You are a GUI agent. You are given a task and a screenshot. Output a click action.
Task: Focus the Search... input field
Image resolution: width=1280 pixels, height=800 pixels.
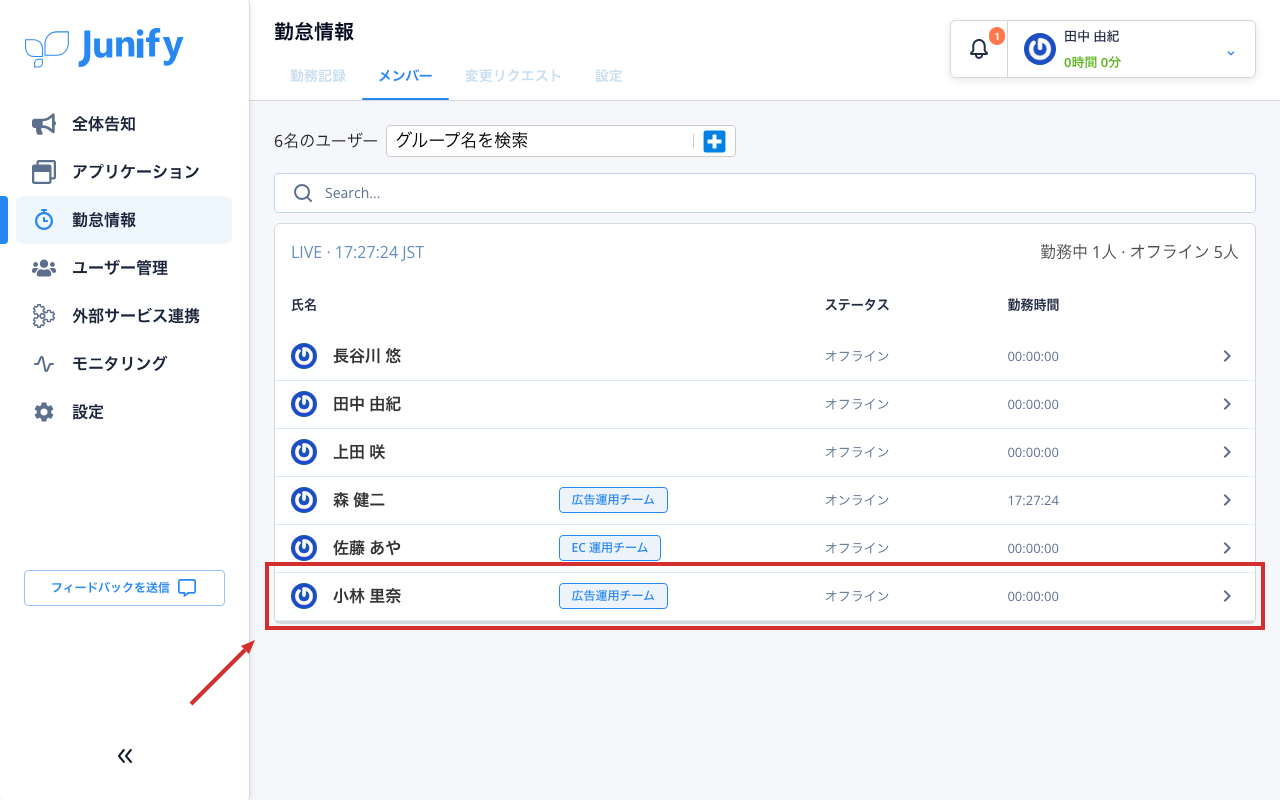coord(765,193)
